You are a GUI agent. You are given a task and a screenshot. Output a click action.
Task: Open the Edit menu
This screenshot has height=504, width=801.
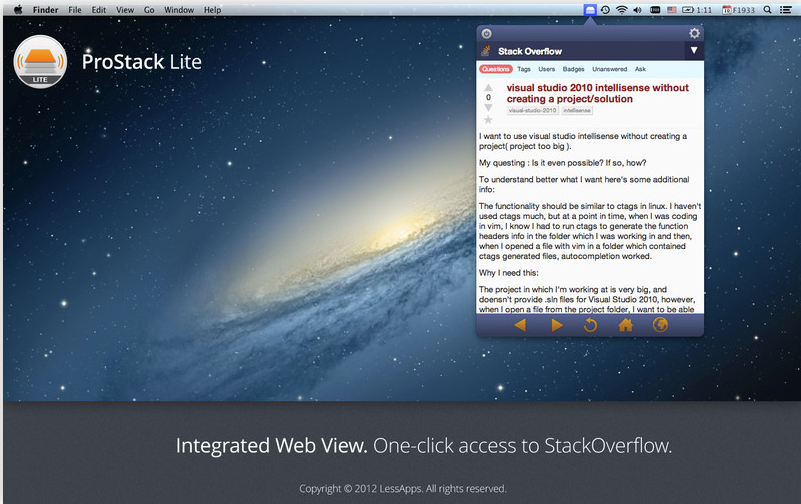coord(99,10)
